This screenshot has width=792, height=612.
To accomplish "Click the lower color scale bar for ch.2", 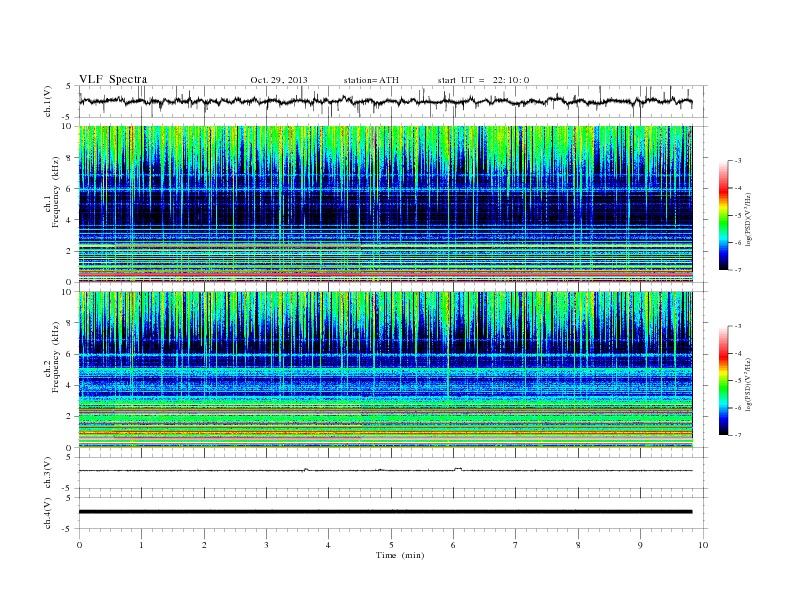I will pyautogui.click(x=723, y=381).
